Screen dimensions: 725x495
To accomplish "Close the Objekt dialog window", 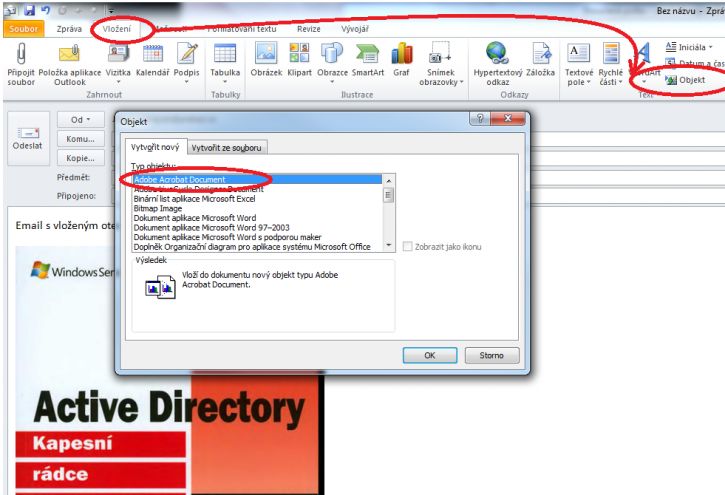I will 508,118.
